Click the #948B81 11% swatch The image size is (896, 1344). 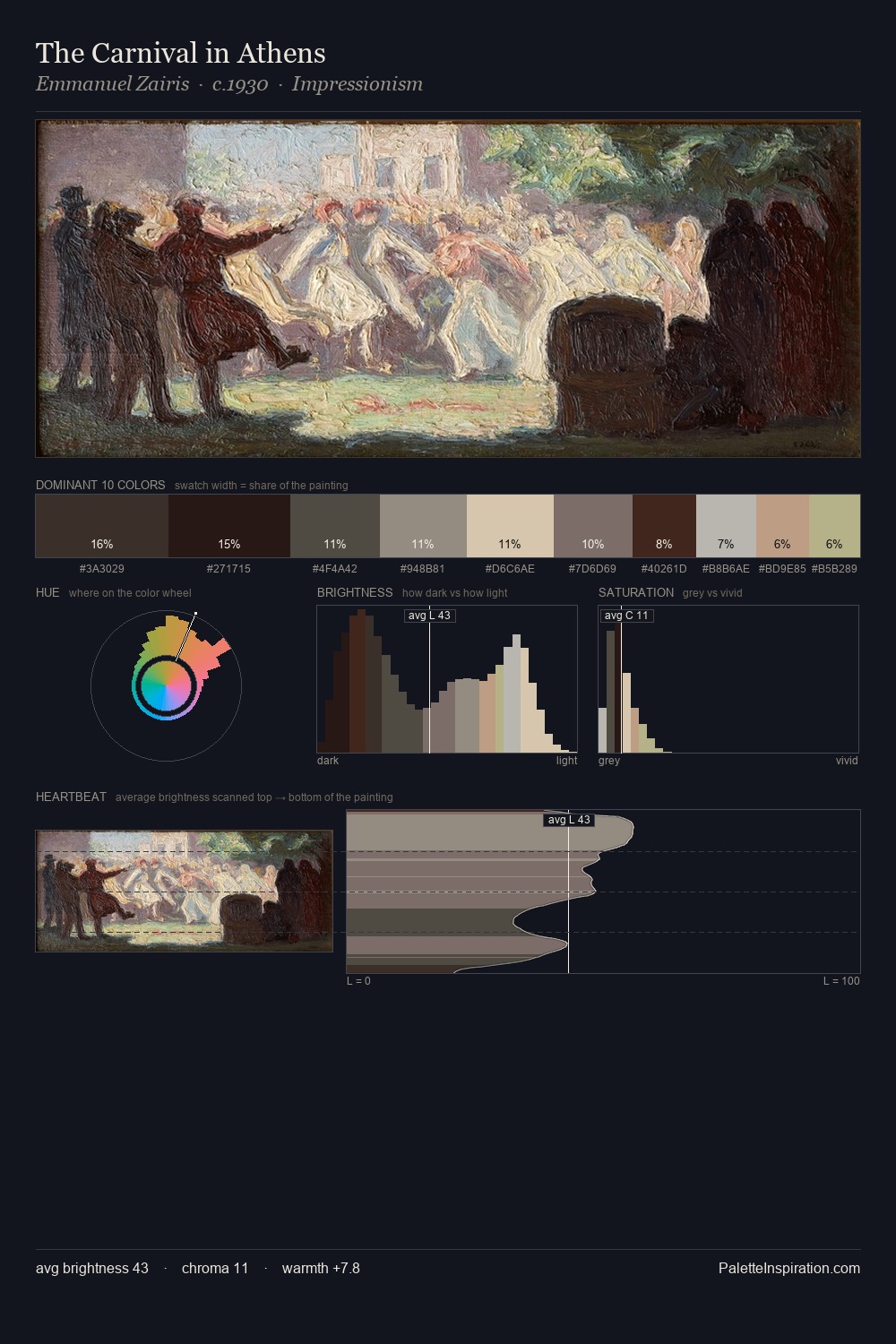pos(423,526)
